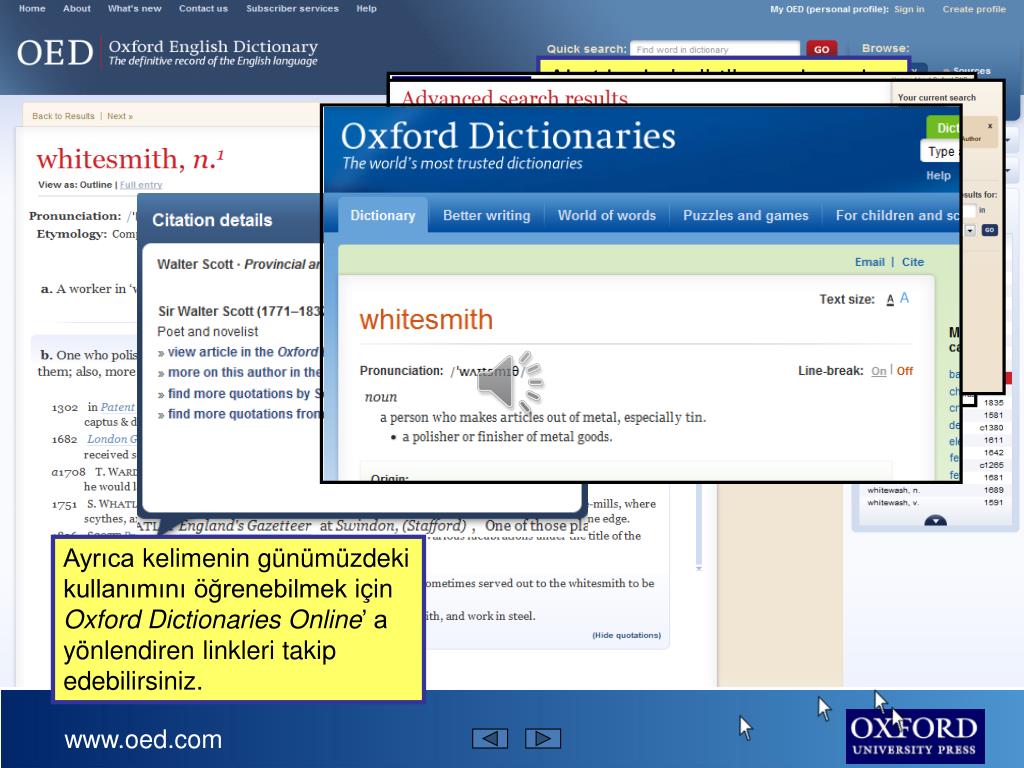The height and width of the screenshot is (768, 1024).
Task: Click the Hide quotations link
Action: click(626, 635)
